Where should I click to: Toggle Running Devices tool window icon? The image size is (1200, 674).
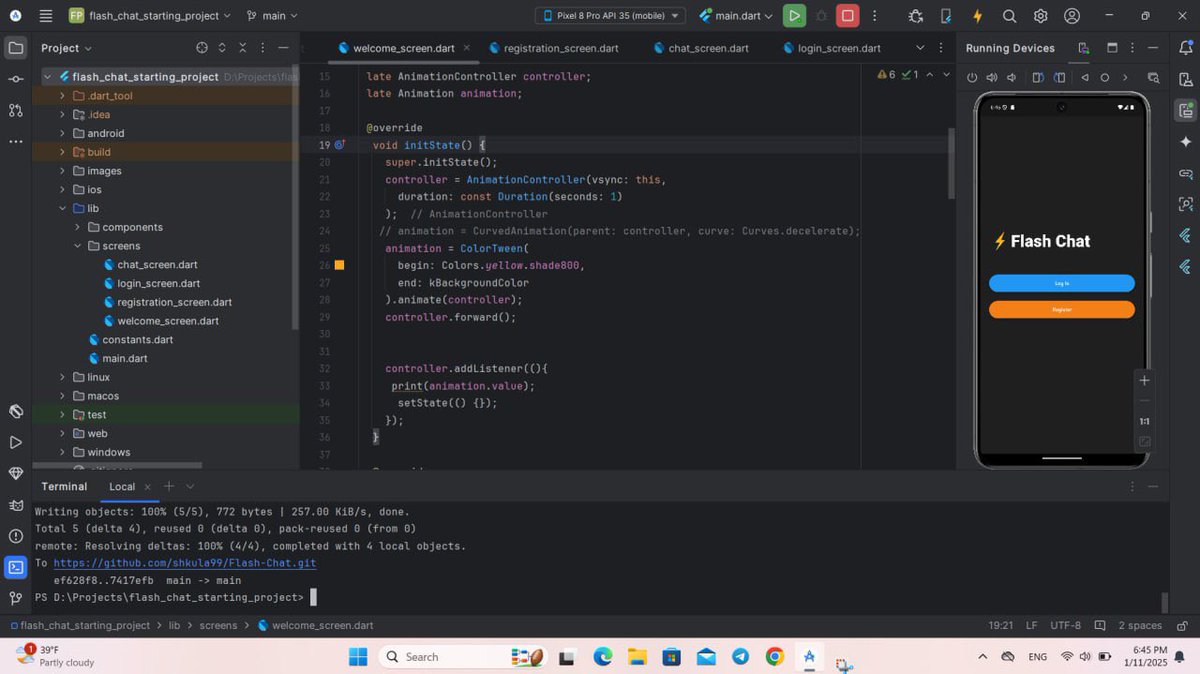click(1186, 110)
